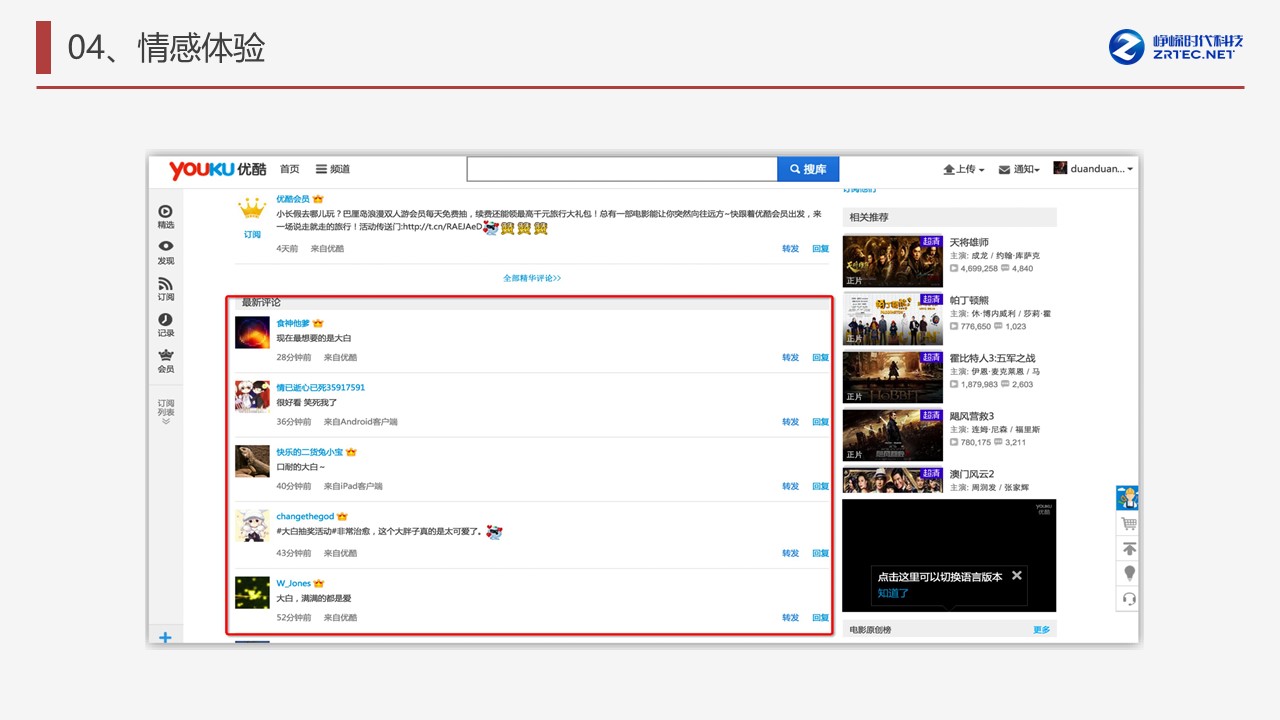Image resolution: width=1280 pixels, height=720 pixels.
Task: Click the 会员 crown icon in sidebar
Action: (165, 356)
